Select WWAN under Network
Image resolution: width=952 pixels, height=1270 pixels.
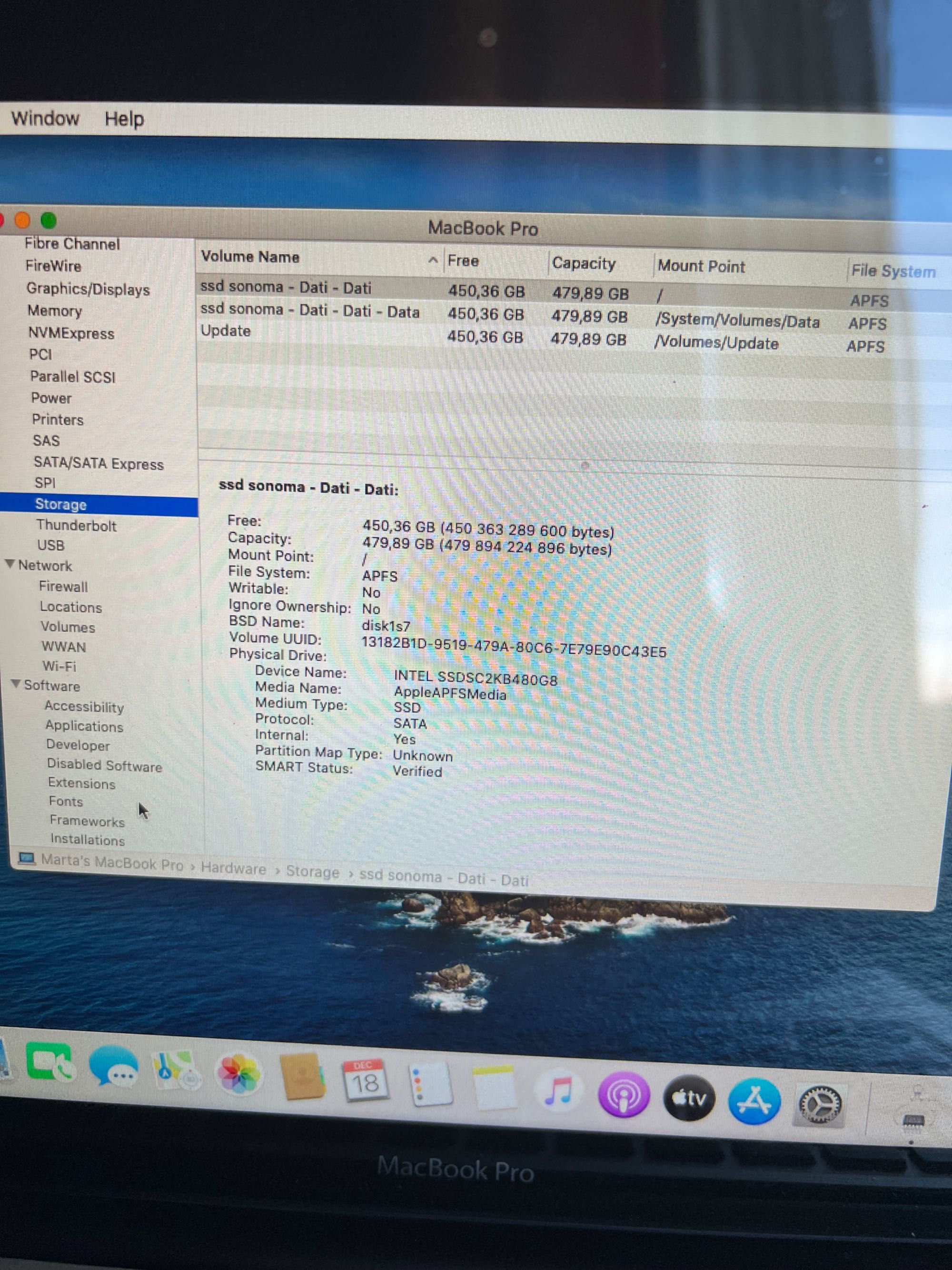coord(64,647)
